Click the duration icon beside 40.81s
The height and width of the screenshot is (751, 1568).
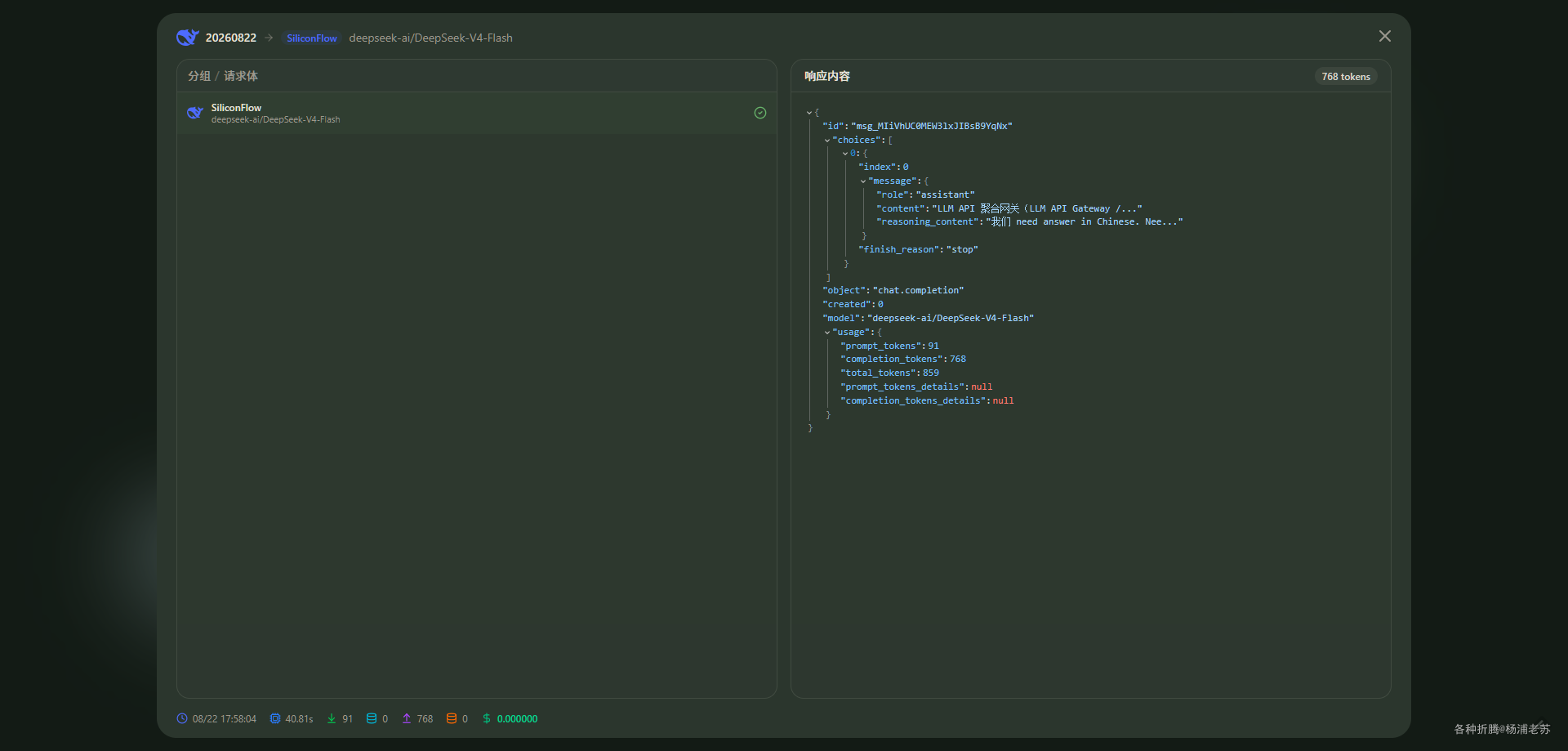coord(275,718)
